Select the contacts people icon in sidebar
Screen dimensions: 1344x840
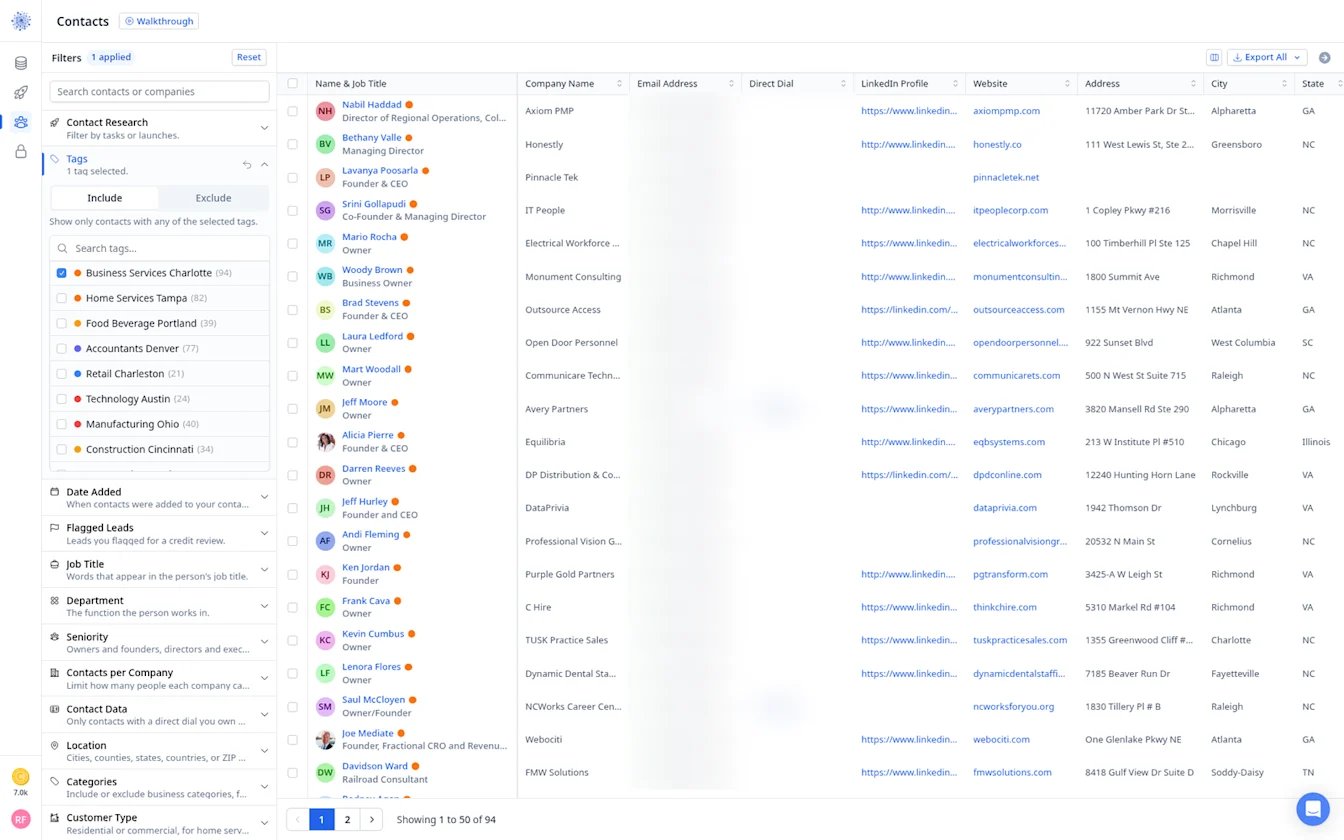coord(21,122)
